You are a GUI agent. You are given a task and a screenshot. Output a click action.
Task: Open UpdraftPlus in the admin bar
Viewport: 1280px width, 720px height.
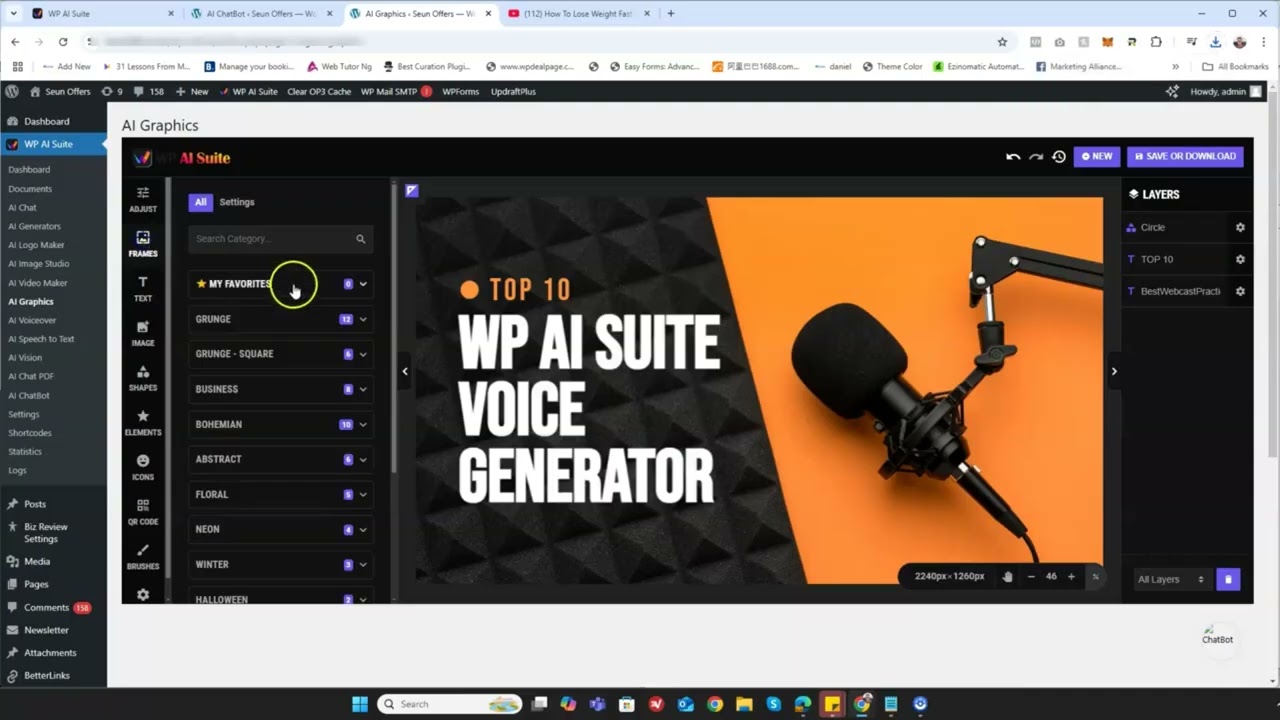tap(513, 91)
